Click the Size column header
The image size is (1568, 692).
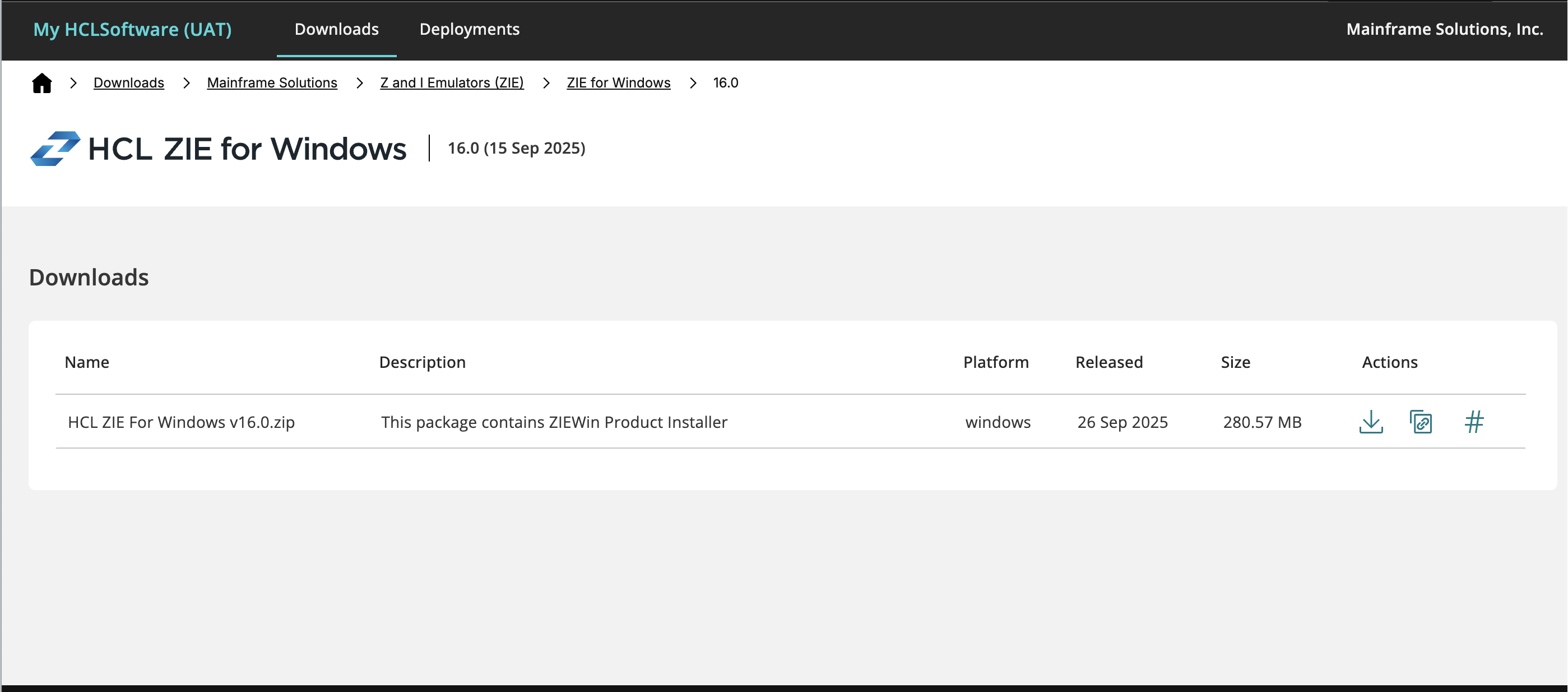click(x=1235, y=362)
